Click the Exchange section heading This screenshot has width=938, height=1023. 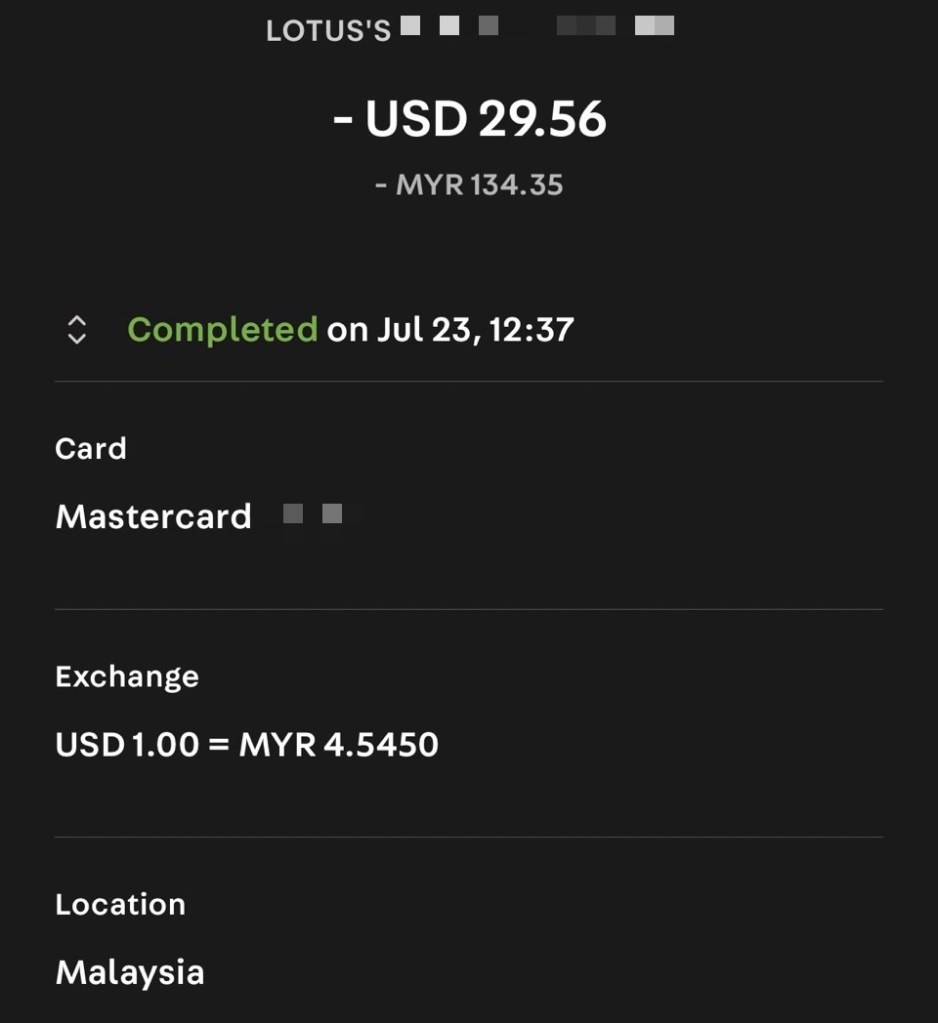click(127, 677)
